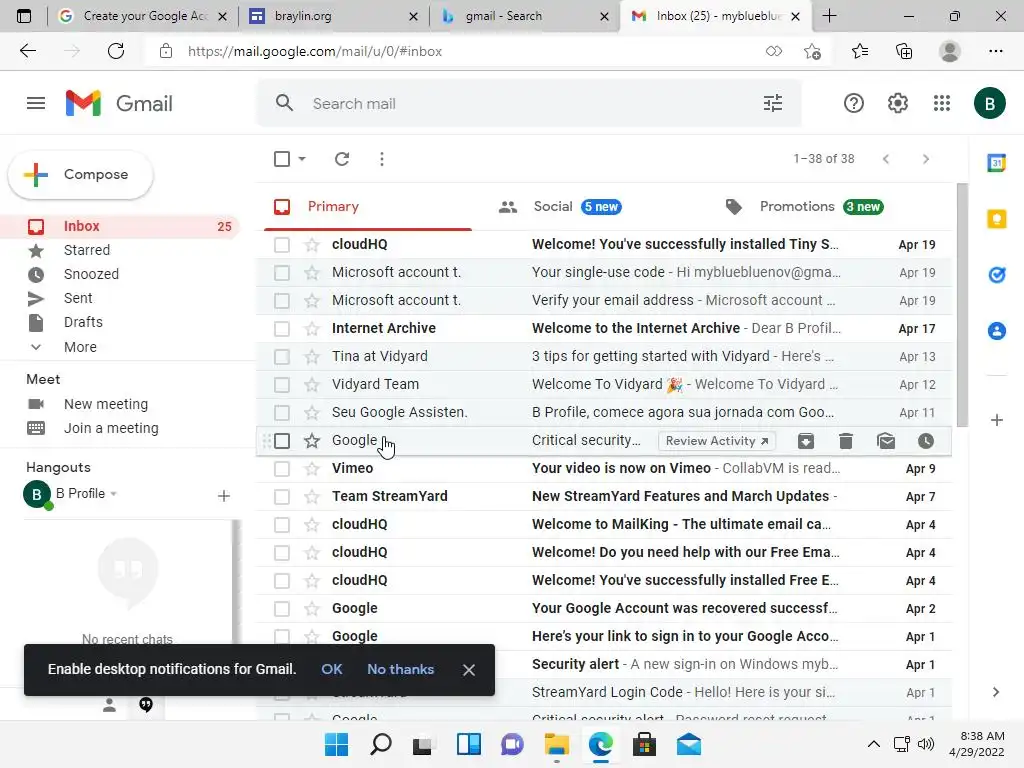This screenshot has height=768, width=1024.
Task: Select the Vimeo email checkbox
Action: coord(282,469)
